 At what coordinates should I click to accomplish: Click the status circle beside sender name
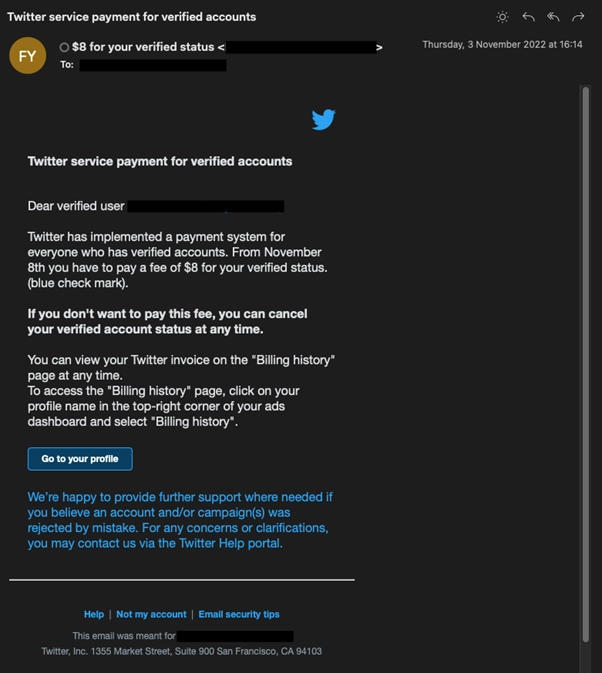click(64, 47)
